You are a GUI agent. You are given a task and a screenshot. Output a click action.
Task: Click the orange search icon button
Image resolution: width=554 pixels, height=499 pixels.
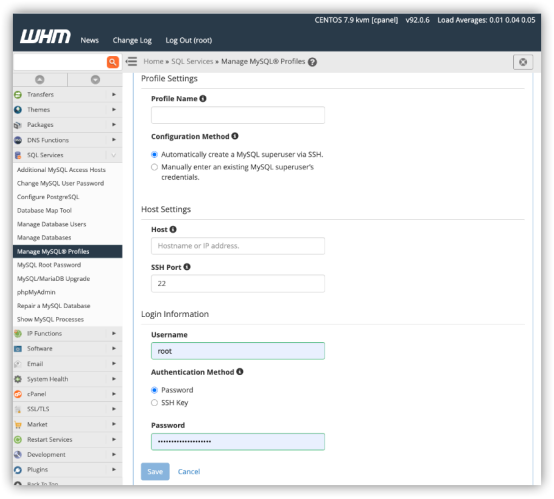(x=113, y=62)
